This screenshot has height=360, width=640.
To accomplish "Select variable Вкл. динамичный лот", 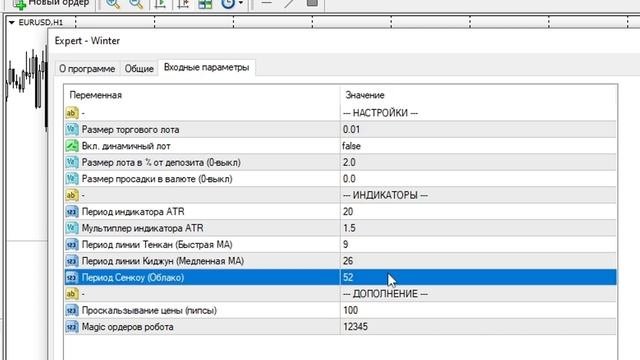I will (126, 146).
